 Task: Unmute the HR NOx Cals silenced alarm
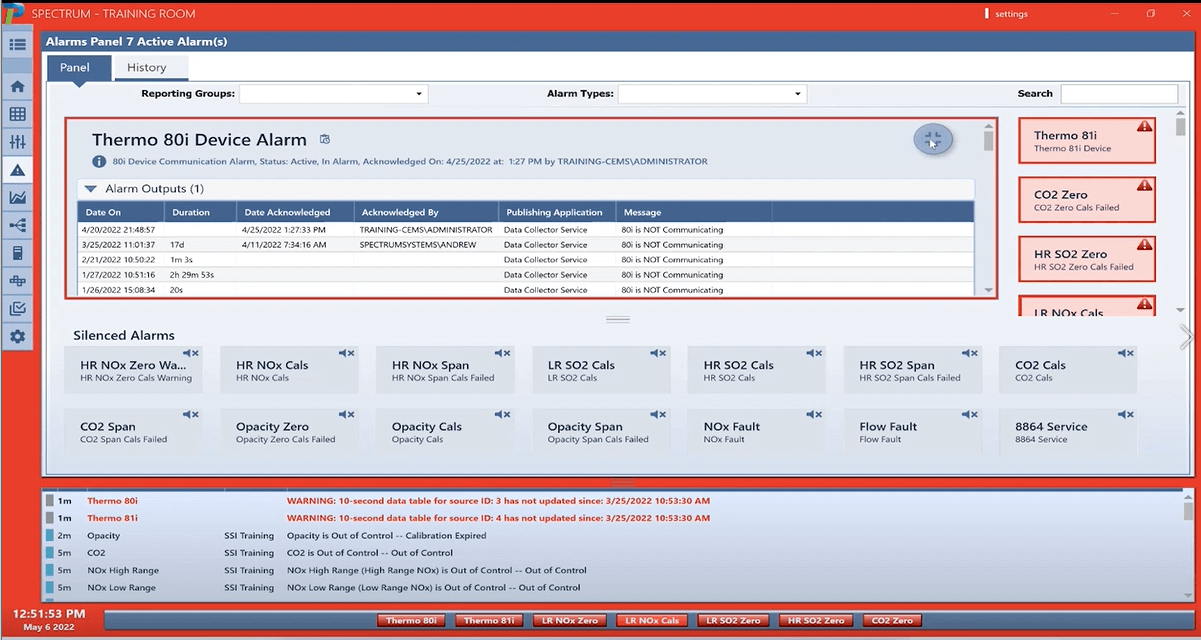pos(346,353)
